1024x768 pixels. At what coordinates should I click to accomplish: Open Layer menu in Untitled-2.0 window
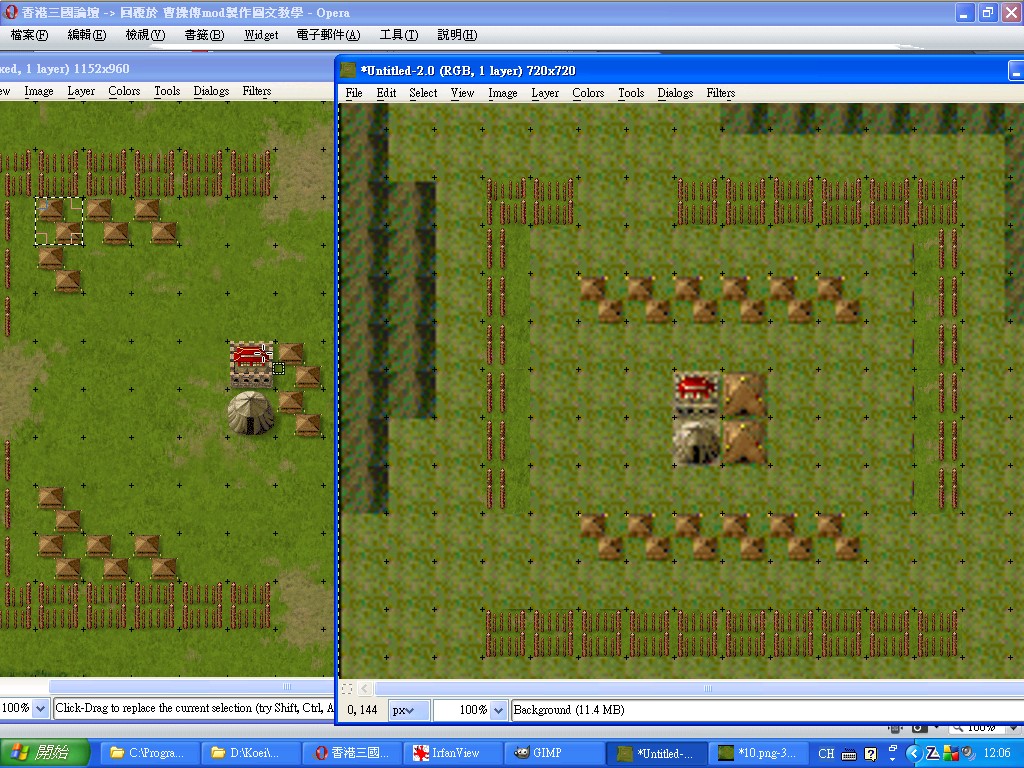pyautogui.click(x=545, y=93)
